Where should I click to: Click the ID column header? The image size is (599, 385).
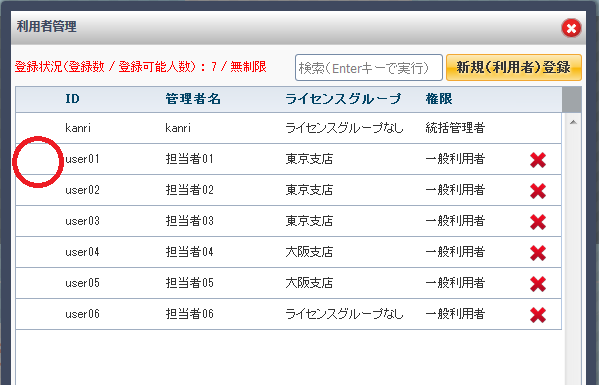click(x=73, y=99)
